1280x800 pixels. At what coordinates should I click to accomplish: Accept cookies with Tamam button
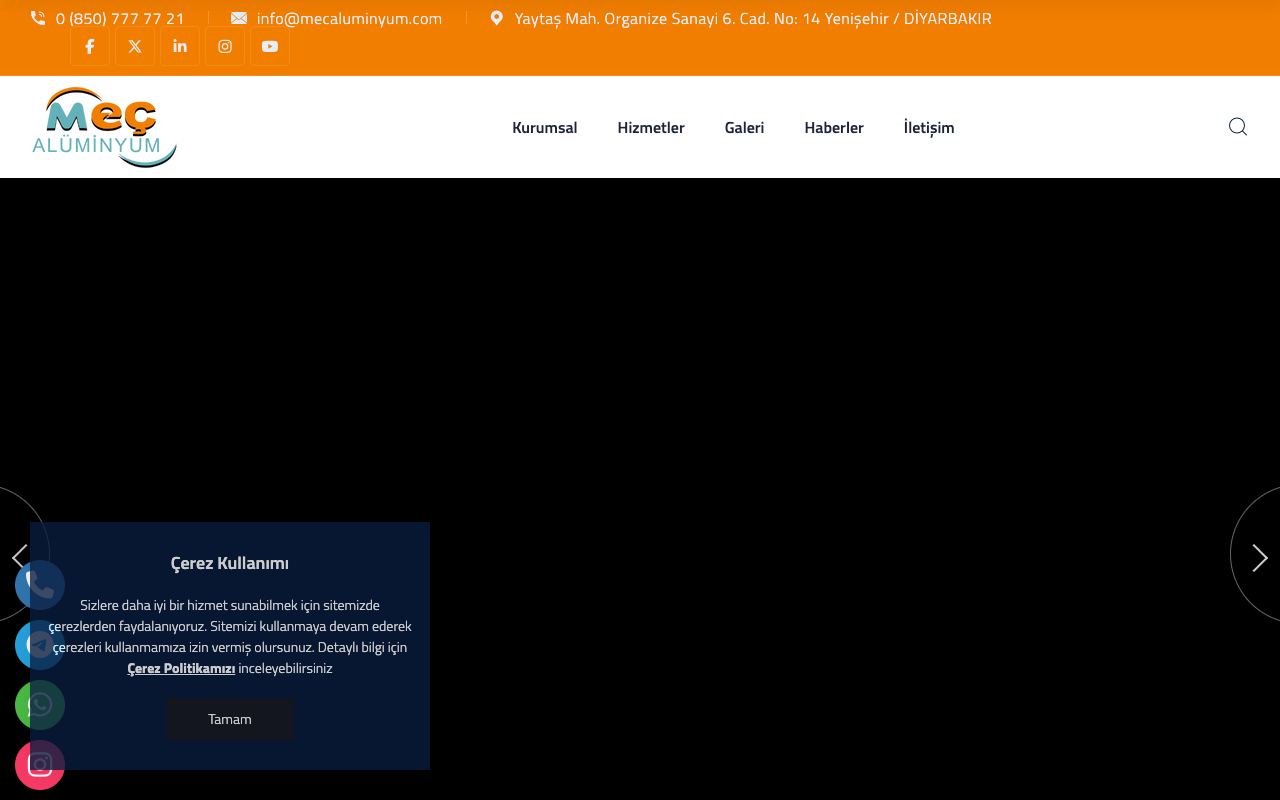pos(230,719)
